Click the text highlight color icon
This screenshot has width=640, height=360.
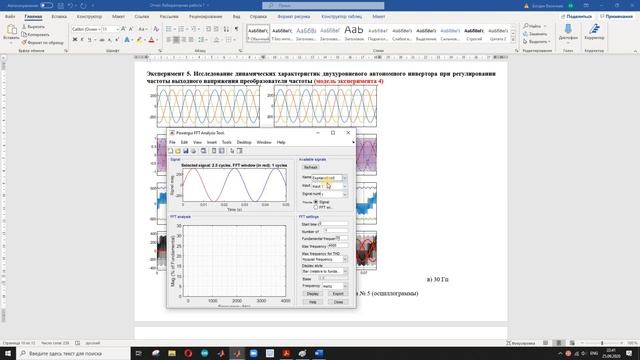point(139,40)
